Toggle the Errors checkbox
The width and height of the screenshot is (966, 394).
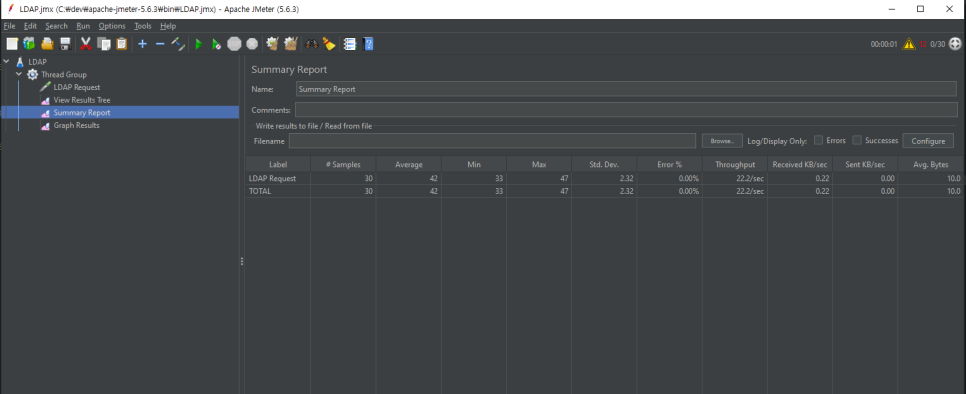pyautogui.click(x=819, y=140)
